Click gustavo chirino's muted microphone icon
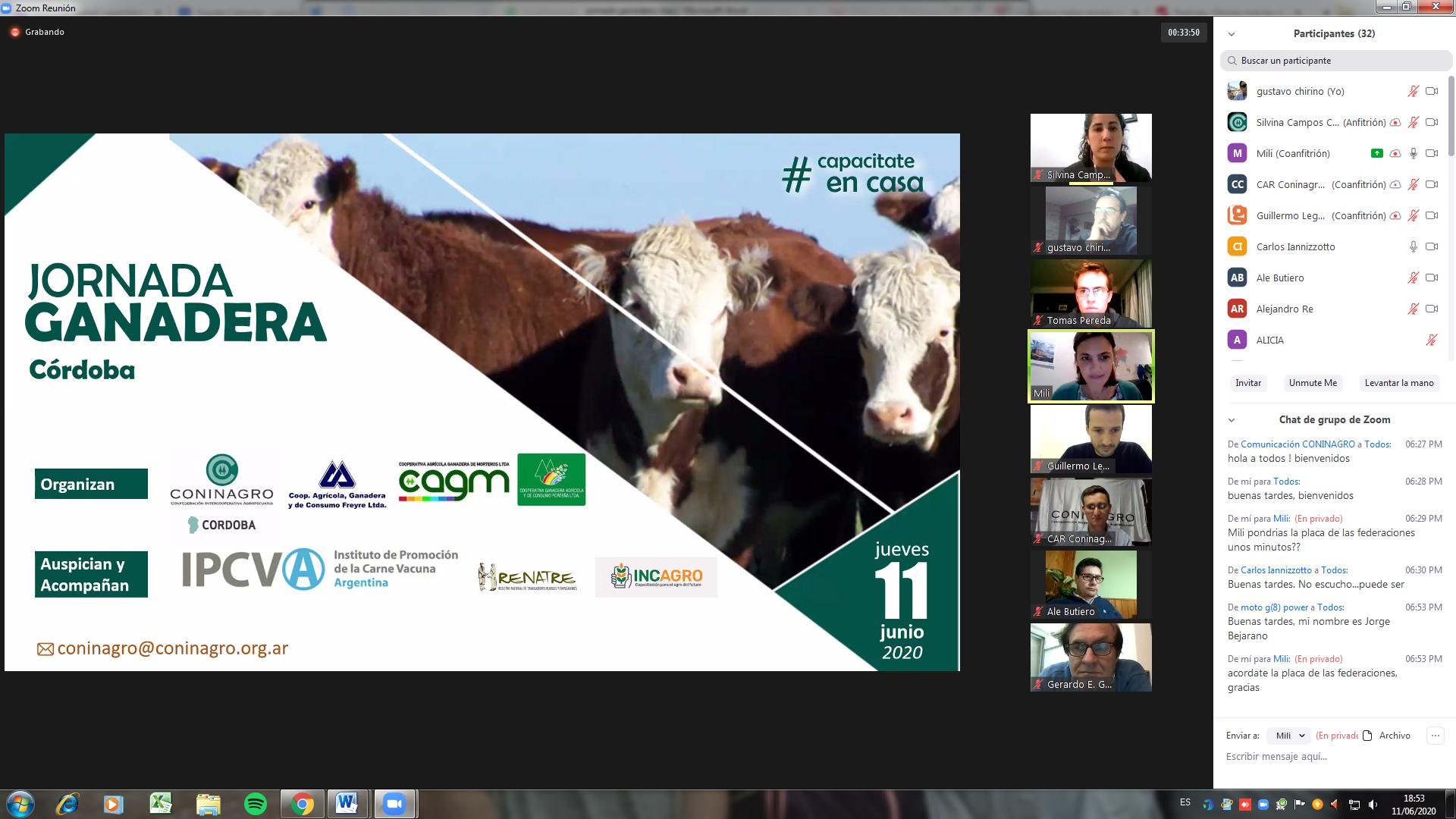Viewport: 1456px width, 819px height. 1413,91
